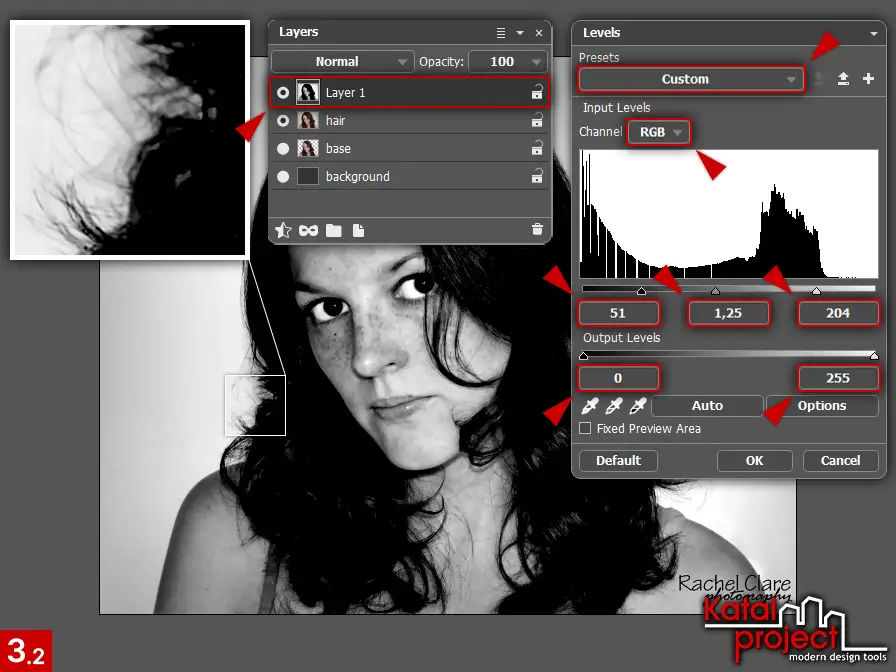
Task: Click the Auto button in Levels
Action: point(707,405)
